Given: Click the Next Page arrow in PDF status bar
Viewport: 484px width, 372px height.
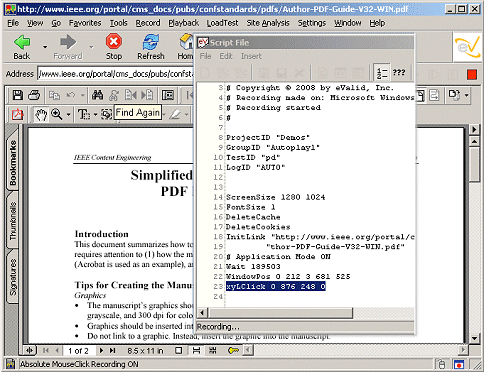Looking at the screenshot, I should click(101, 350).
